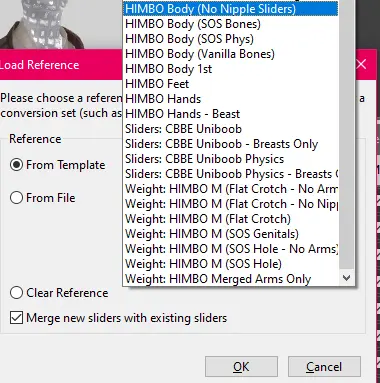Choose Weight: HIMBO M (SOS Hole)

pyautogui.click(x=231, y=264)
